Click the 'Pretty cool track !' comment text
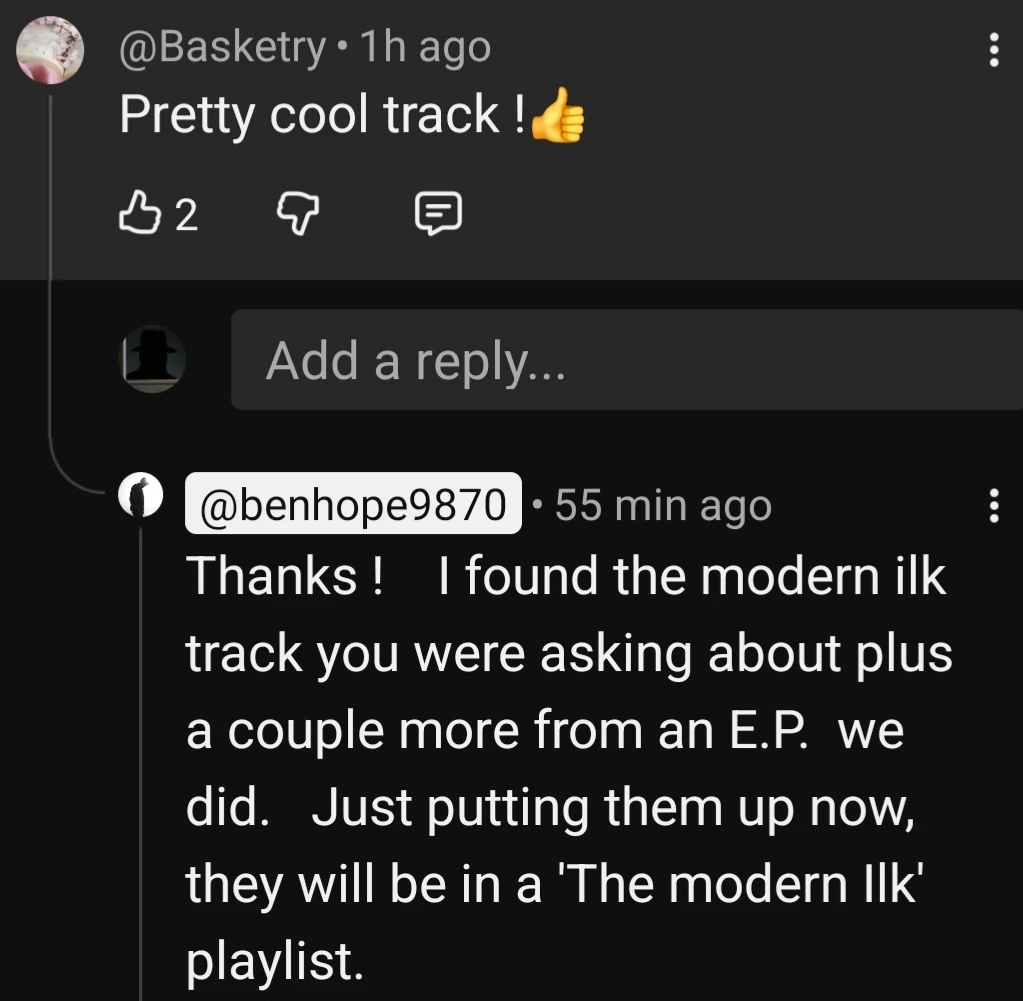 (x=322, y=115)
